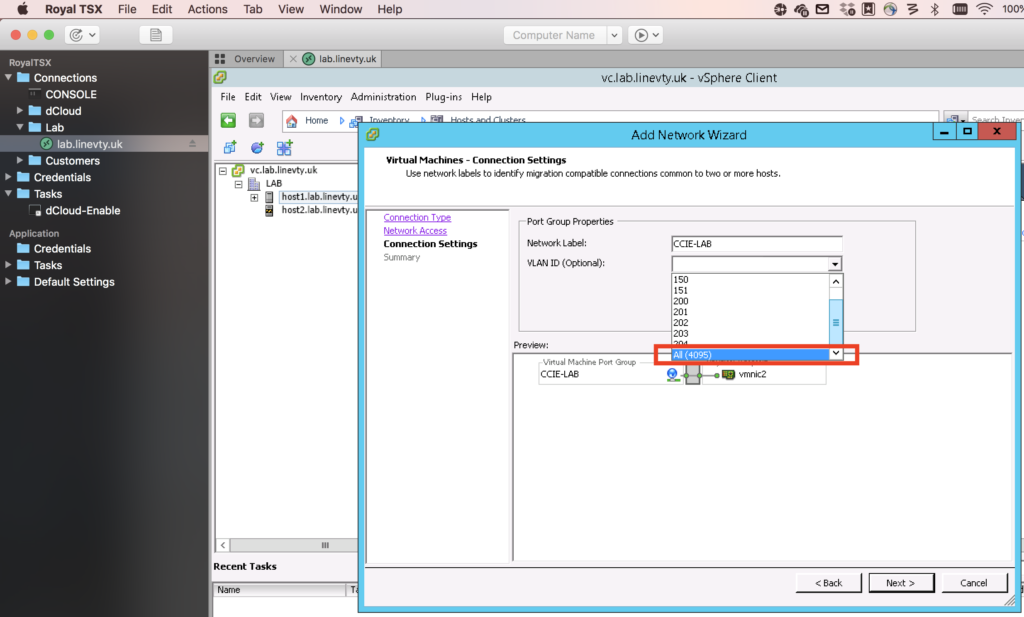
Task: Click the Royal TSX connect play button
Action: pyautogui.click(x=641, y=35)
